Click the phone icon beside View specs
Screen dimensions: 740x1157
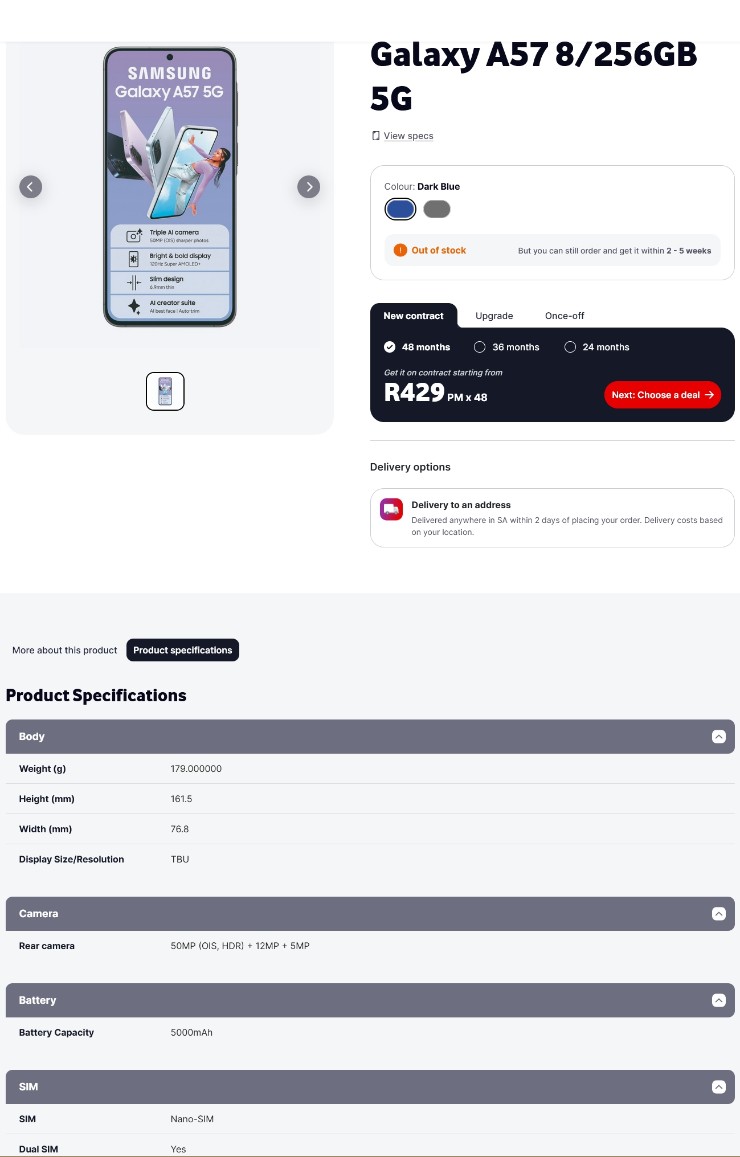(375, 135)
